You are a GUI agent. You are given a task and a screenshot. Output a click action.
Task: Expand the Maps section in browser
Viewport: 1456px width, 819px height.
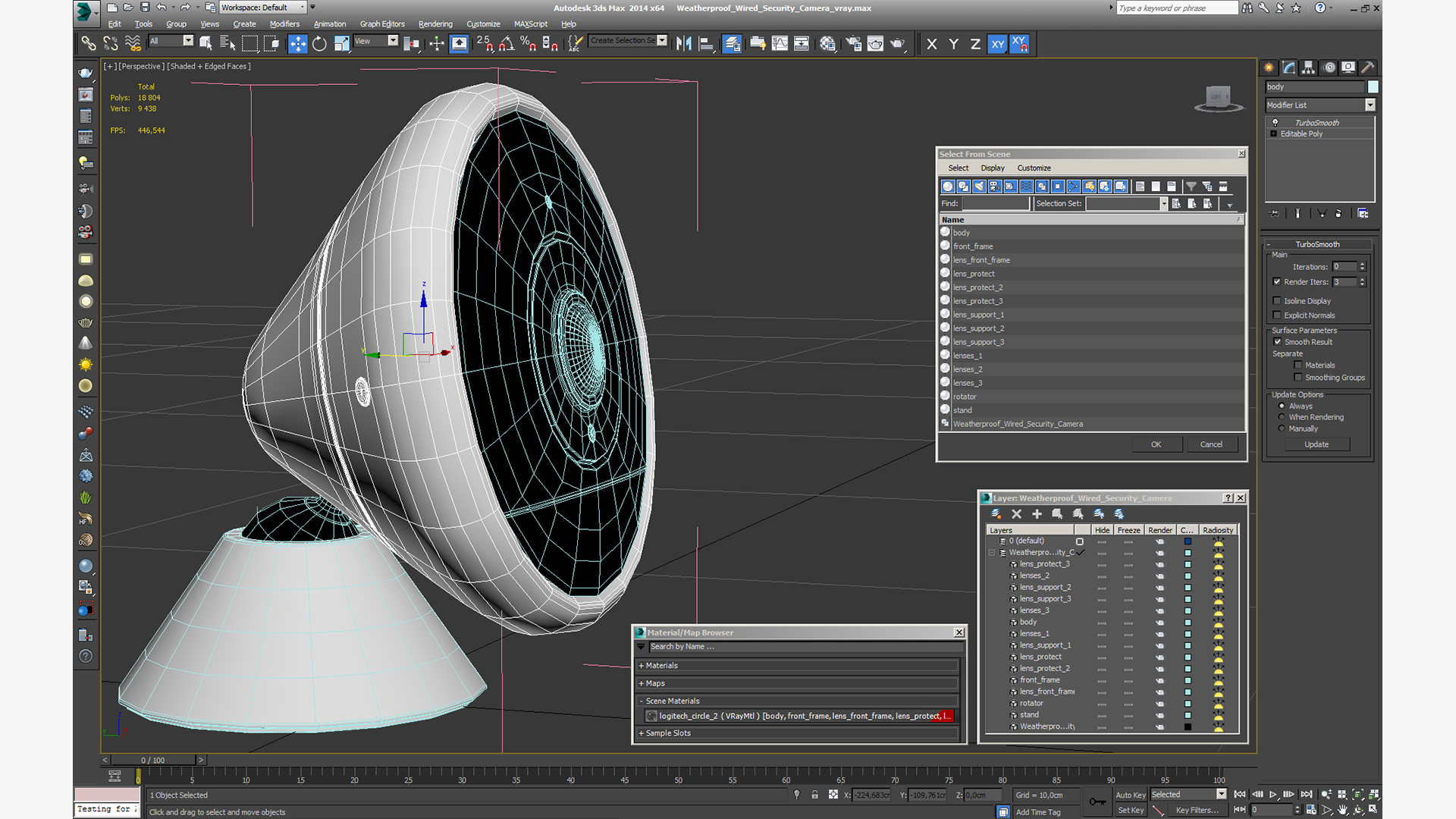[x=796, y=684]
